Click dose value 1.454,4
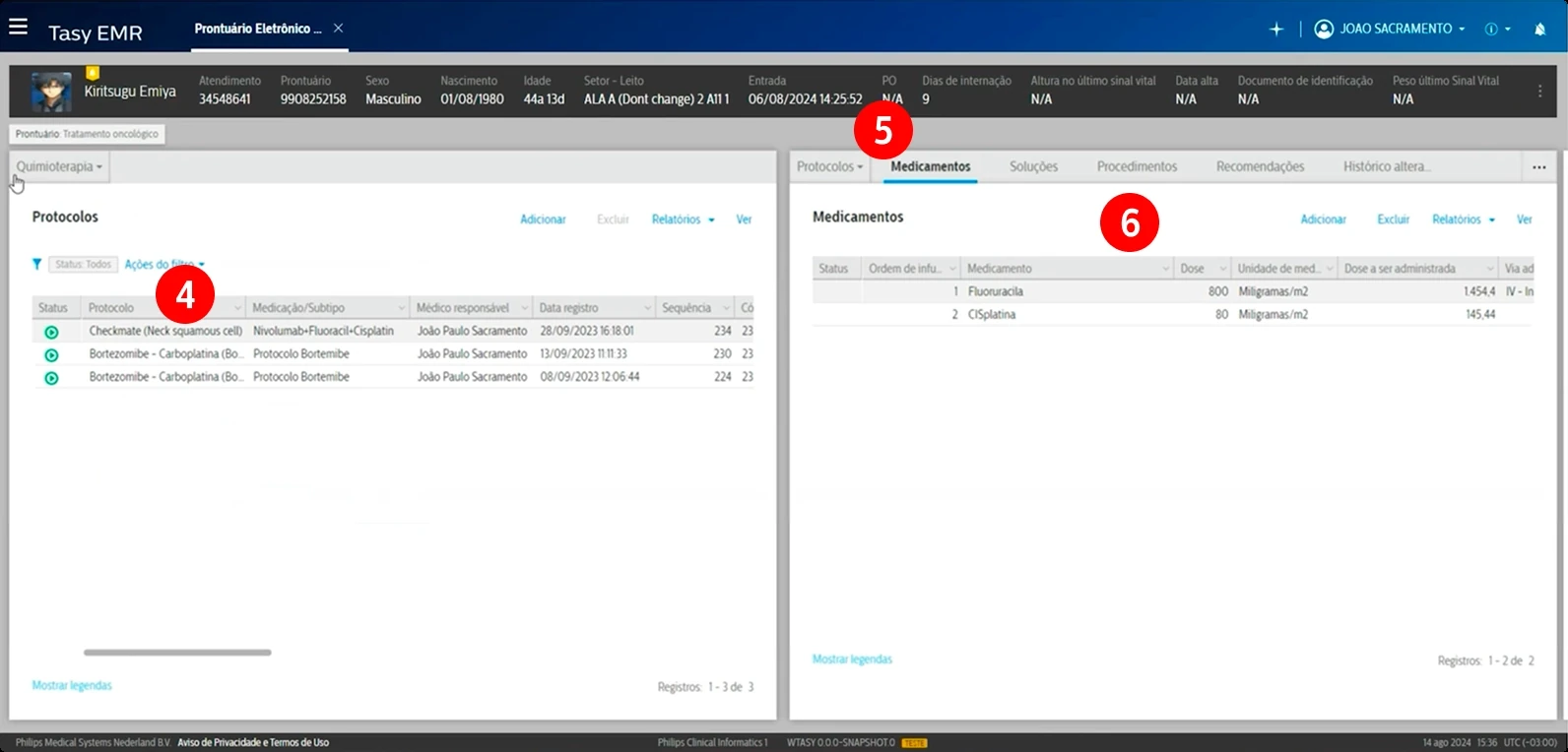This screenshot has height=752, width=1568. coord(1479,291)
